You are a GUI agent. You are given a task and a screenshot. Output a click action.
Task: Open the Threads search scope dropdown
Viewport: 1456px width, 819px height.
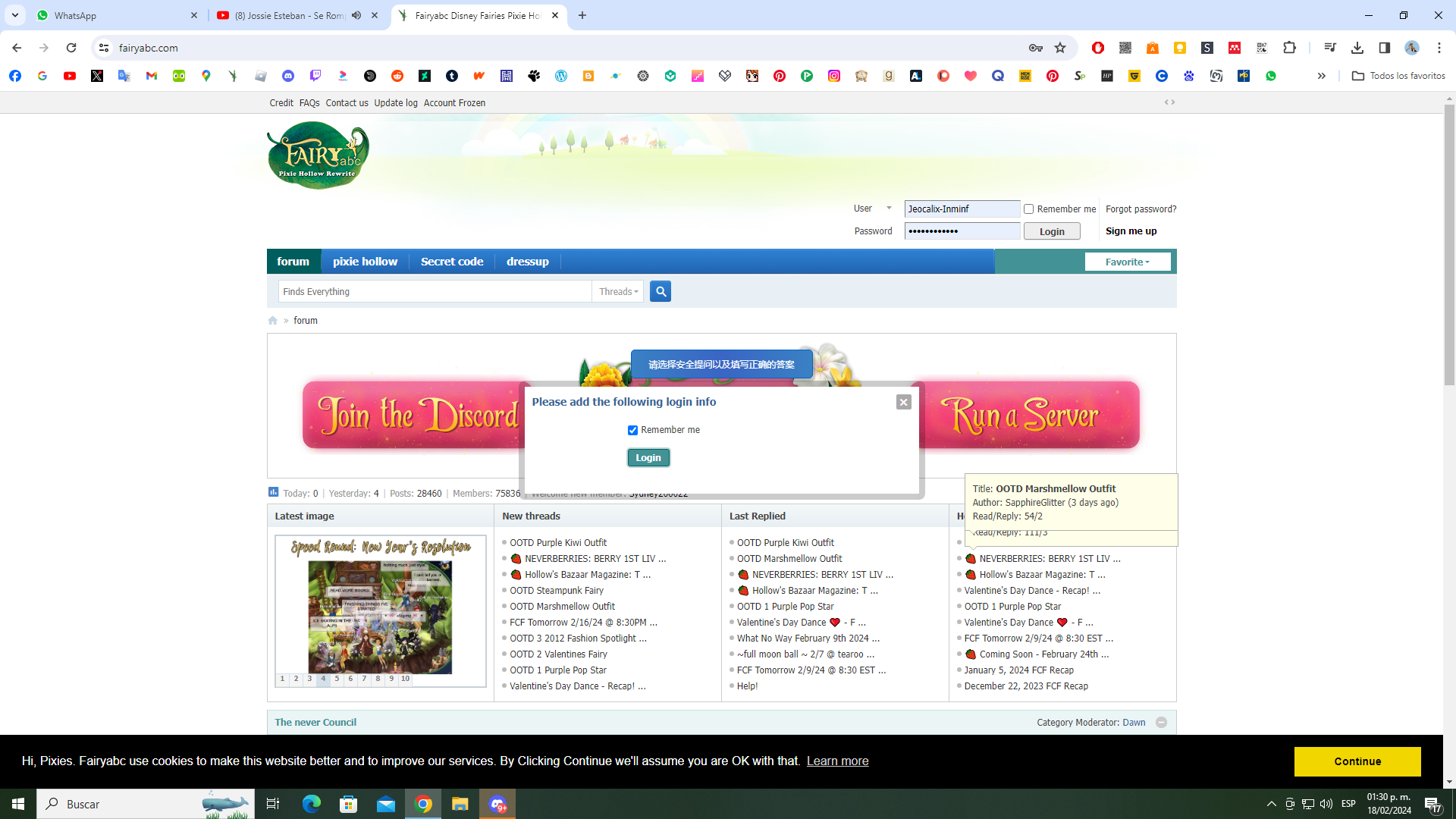(x=618, y=291)
